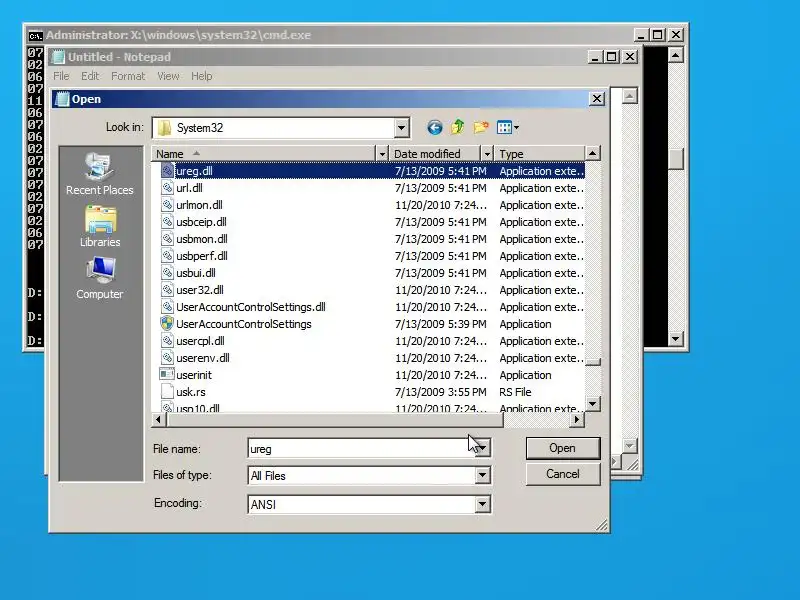This screenshot has height=600, width=800.
Task: Open Notepad Format menu
Action: (128, 76)
